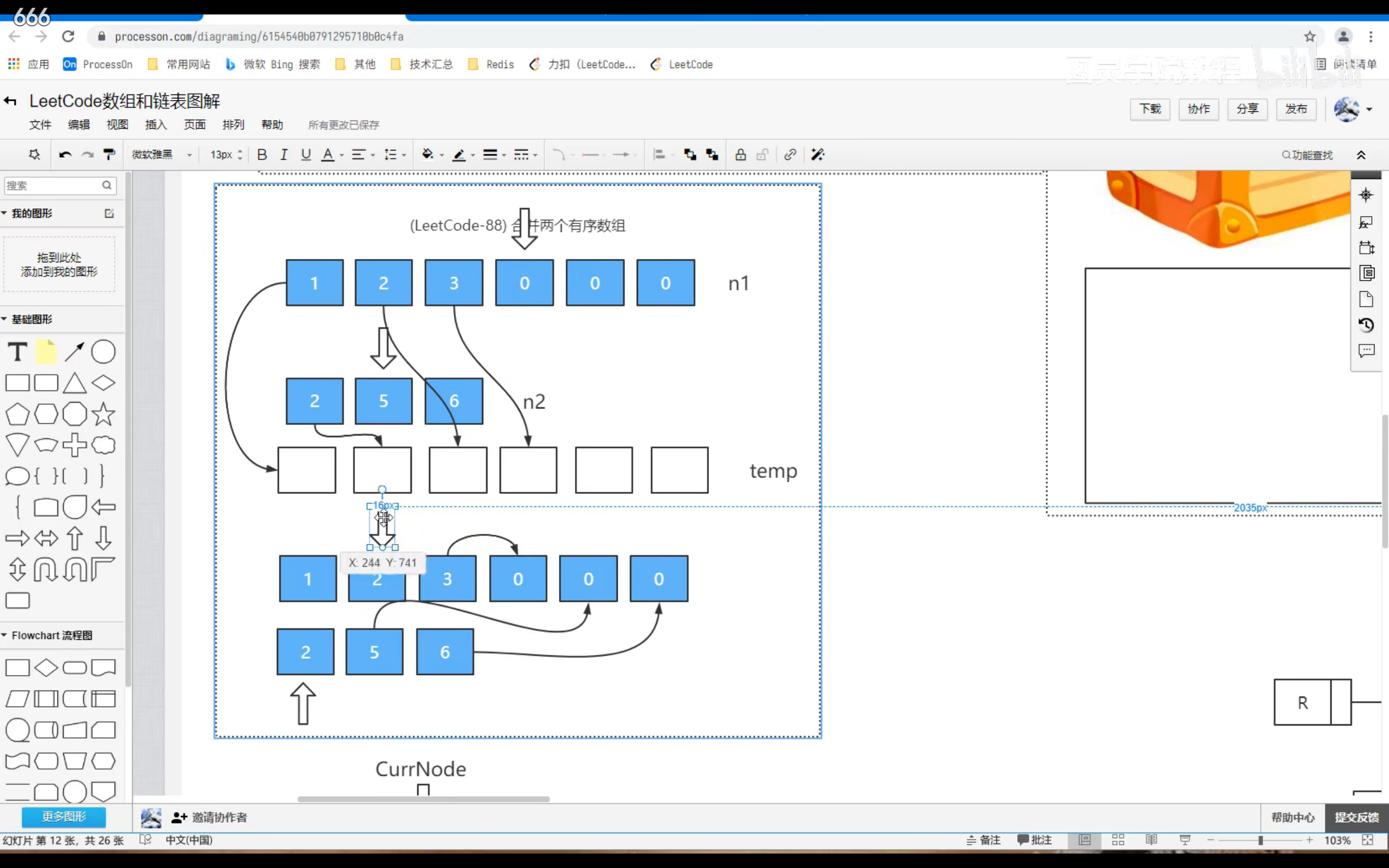Open the font color dropdown
1389x868 pixels.
332,154
